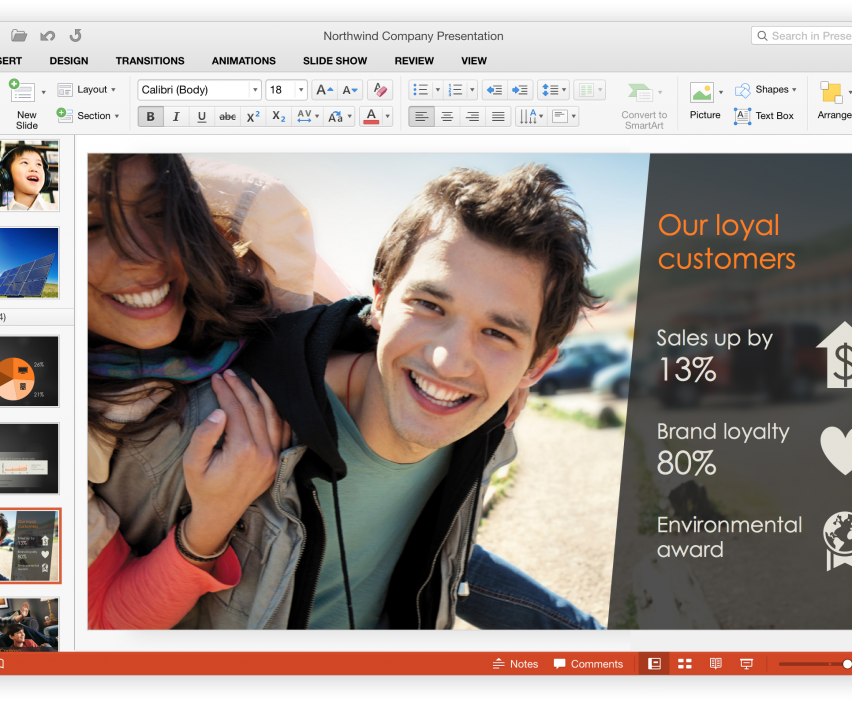Show the Comments pane
Image resolution: width=852 pixels, height=702 pixels.
[588, 664]
